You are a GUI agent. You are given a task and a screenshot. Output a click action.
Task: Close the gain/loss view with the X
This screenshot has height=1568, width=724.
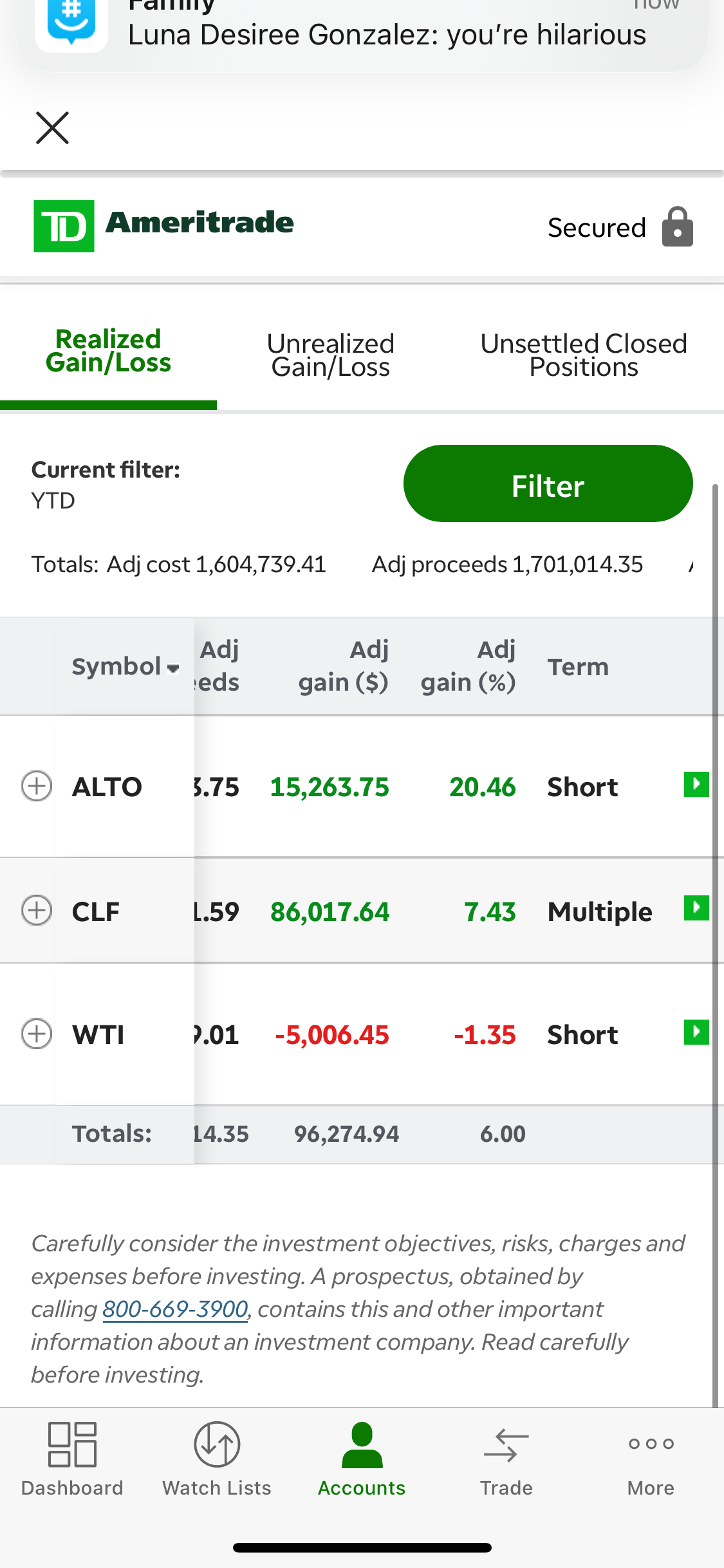[x=52, y=127]
